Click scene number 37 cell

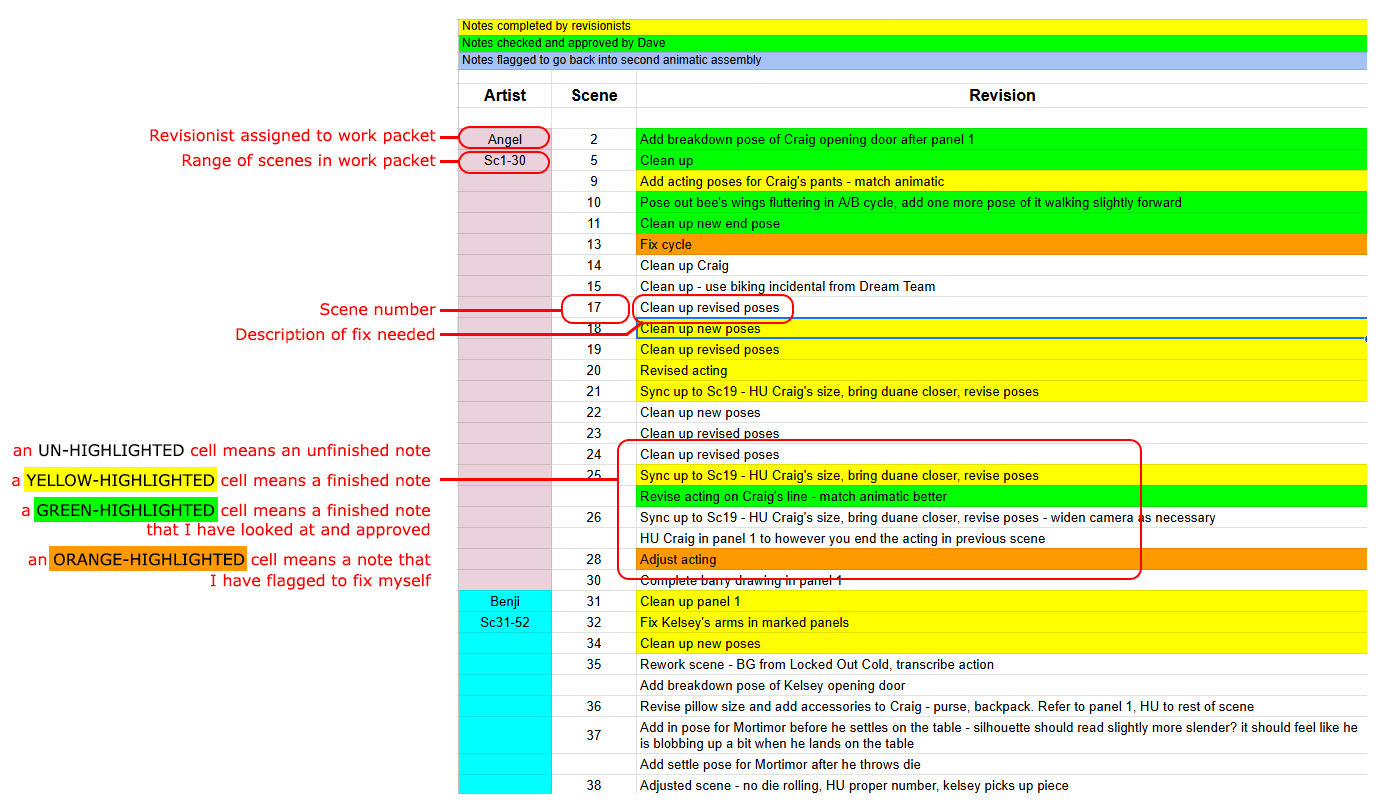point(594,735)
